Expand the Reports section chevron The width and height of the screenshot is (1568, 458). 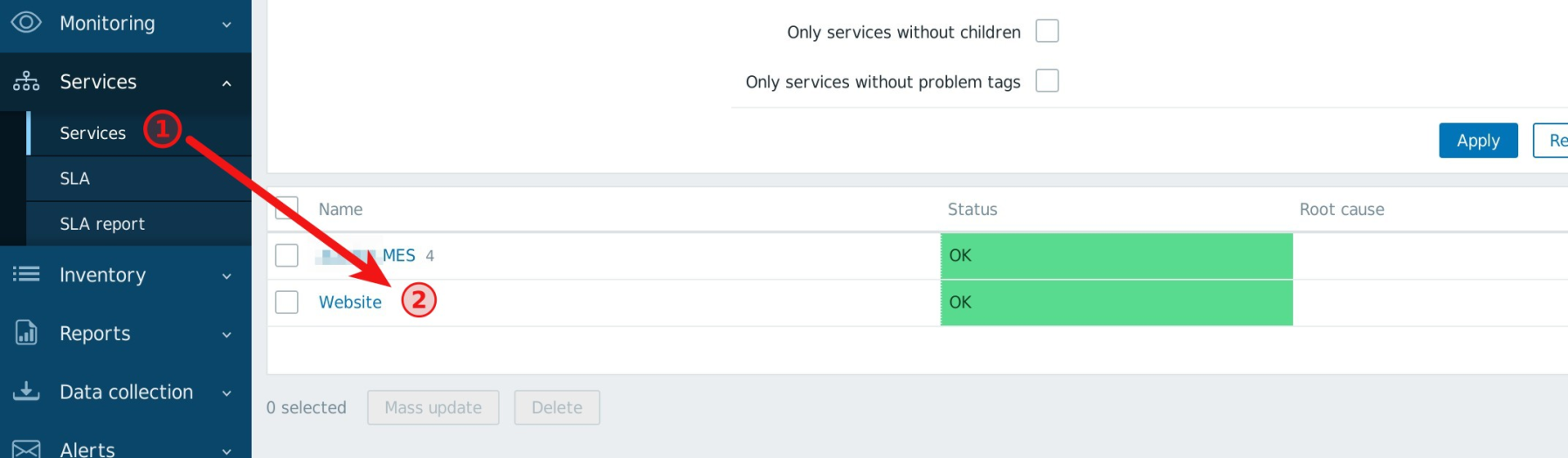(x=227, y=335)
